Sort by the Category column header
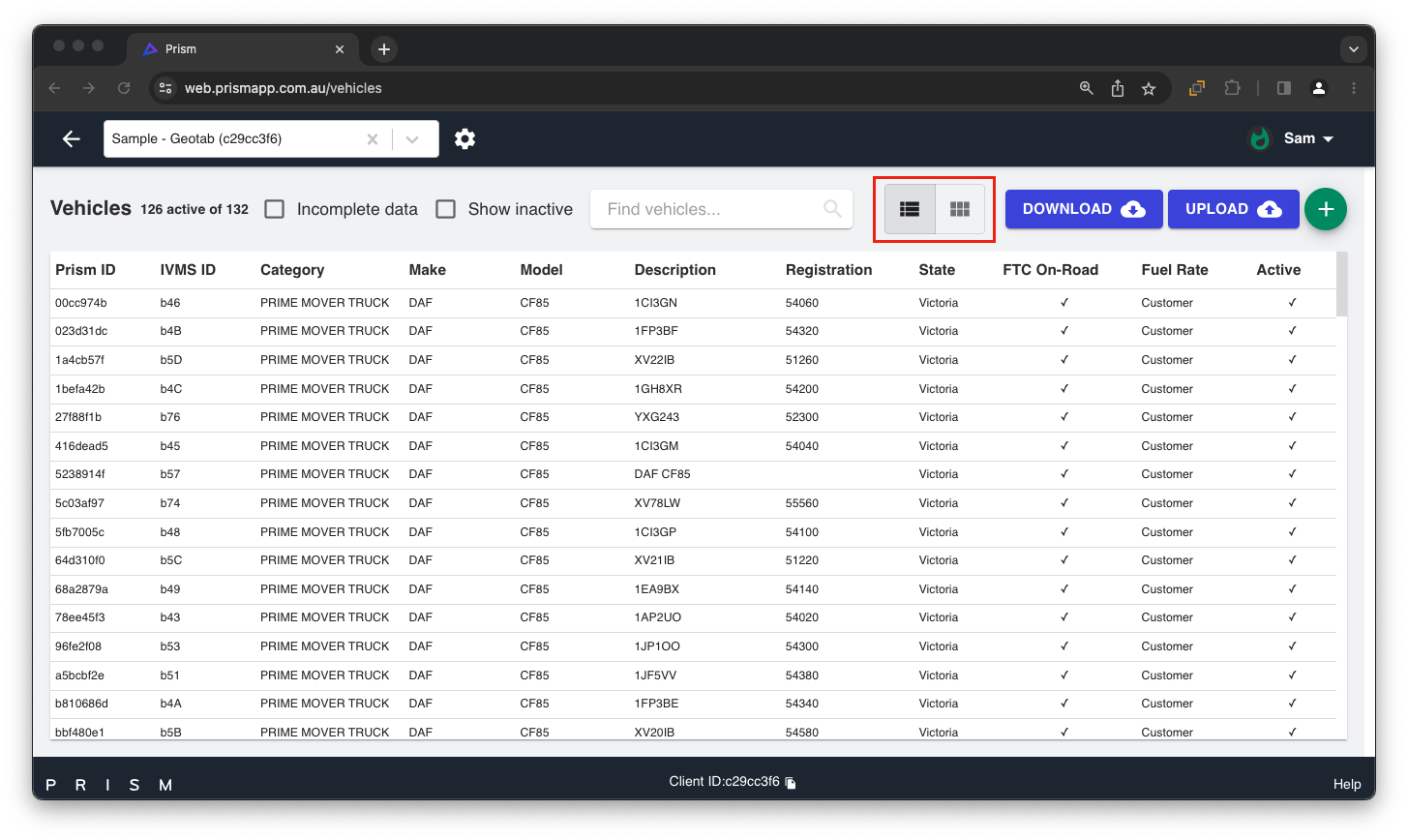Viewport: 1408px width, 840px height. pyautogui.click(x=292, y=270)
